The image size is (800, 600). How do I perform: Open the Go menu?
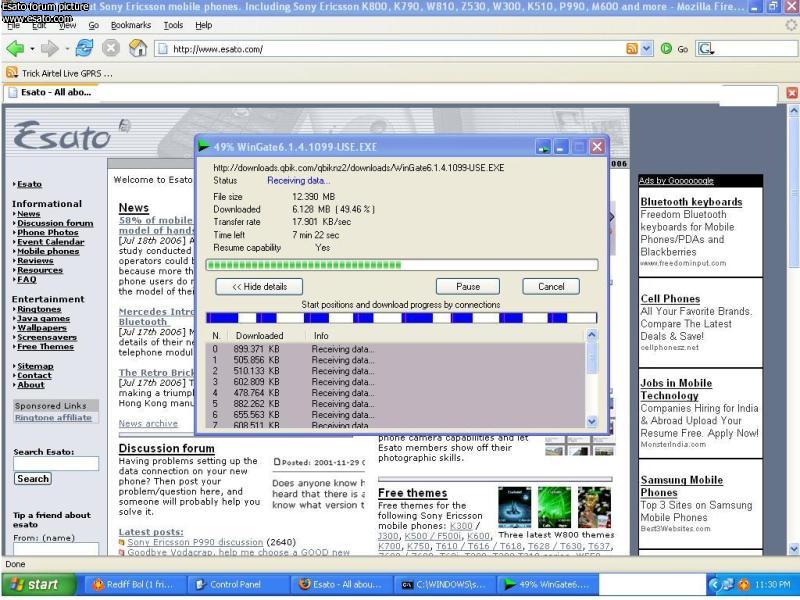(x=93, y=25)
